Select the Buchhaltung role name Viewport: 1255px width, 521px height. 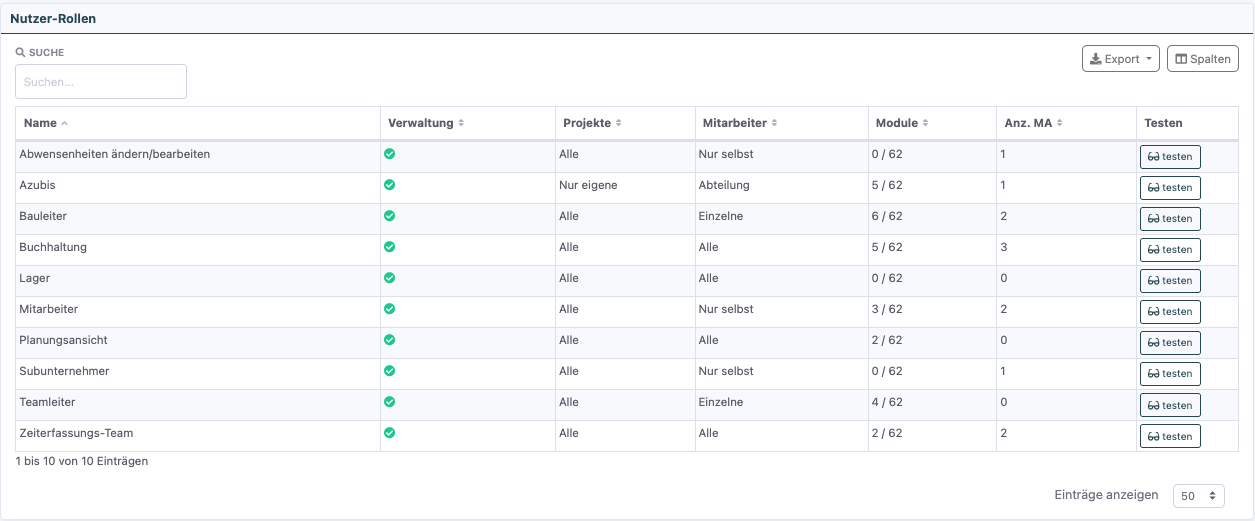(x=53, y=247)
